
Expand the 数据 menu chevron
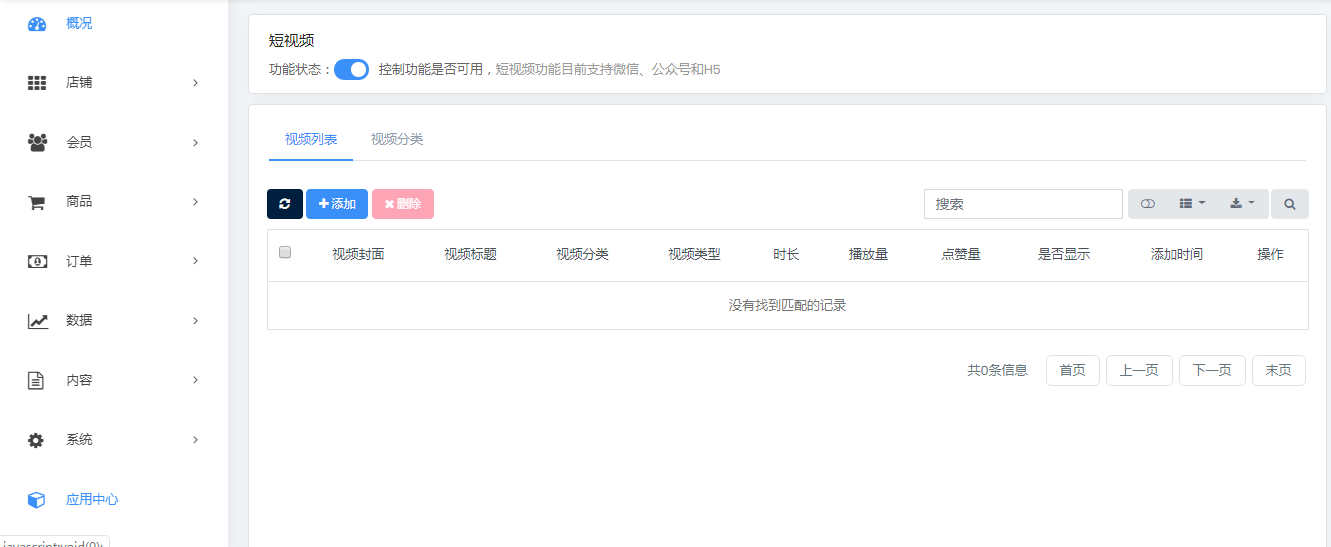(x=195, y=321)
